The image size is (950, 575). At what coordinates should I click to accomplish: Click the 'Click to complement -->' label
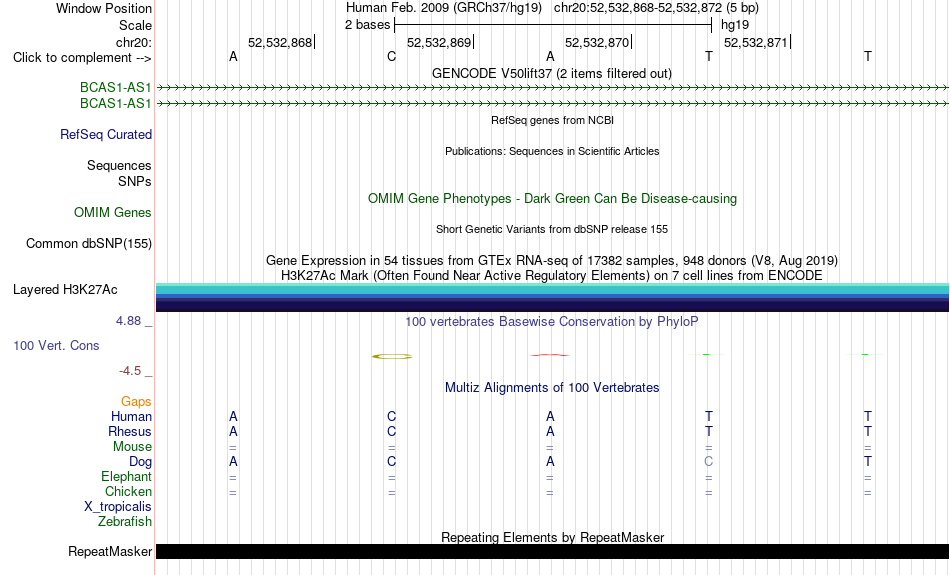82,58
